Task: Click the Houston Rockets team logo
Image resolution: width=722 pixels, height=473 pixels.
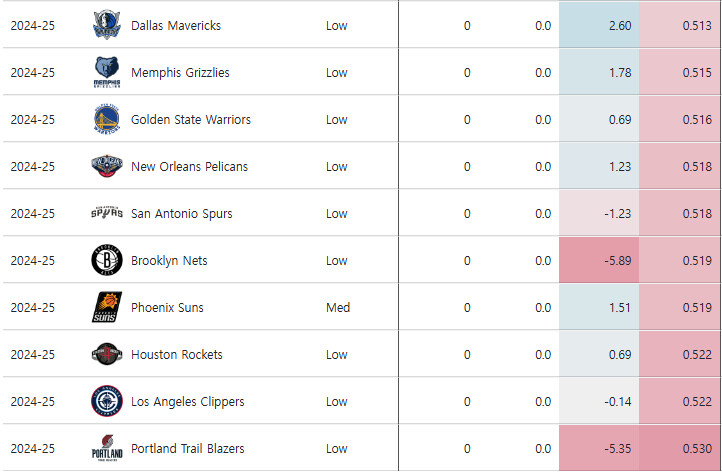Action: click(105, 354)
